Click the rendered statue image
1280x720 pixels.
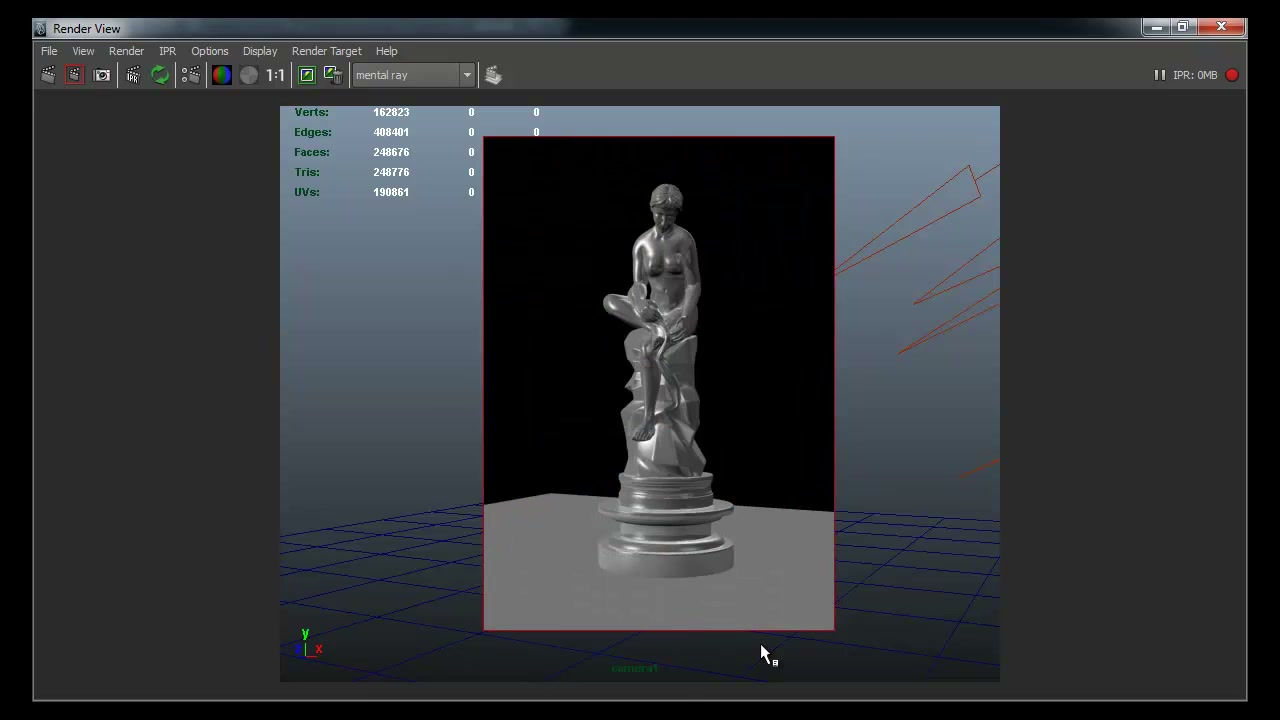pos(659,384)
